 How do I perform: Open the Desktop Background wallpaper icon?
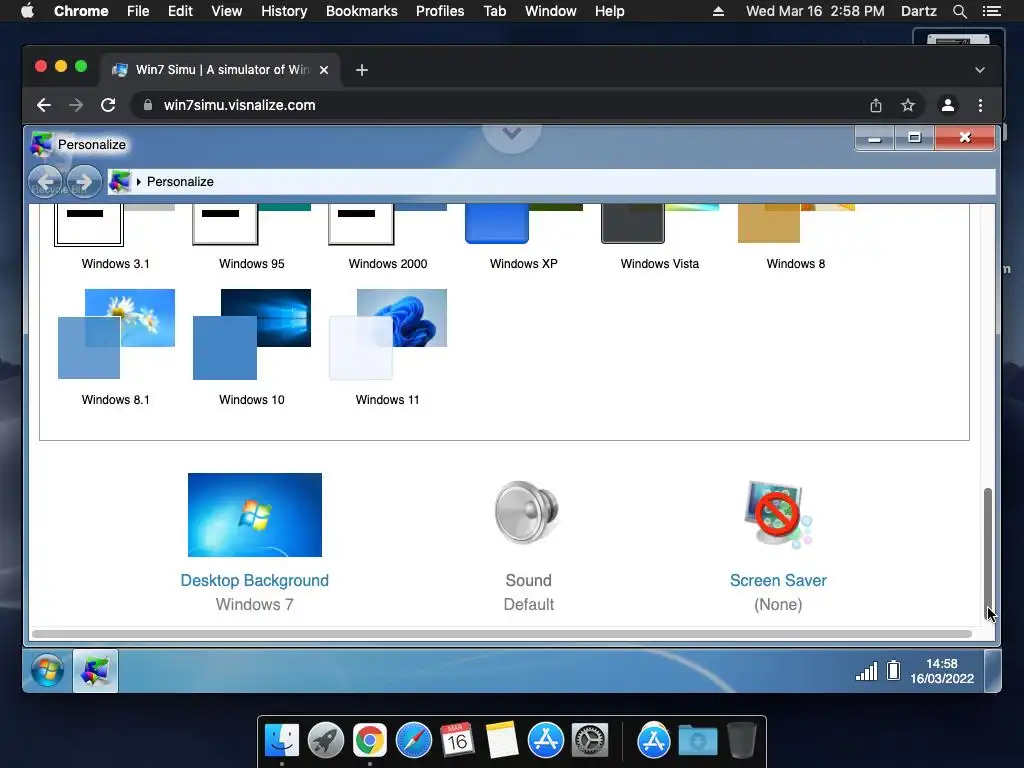[255, 515]
